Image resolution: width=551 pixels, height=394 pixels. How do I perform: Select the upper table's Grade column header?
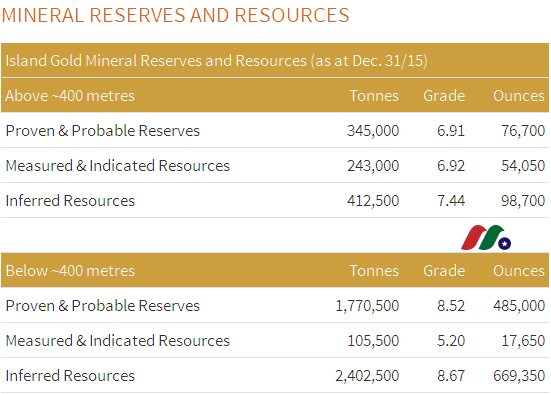pos(444,96)
